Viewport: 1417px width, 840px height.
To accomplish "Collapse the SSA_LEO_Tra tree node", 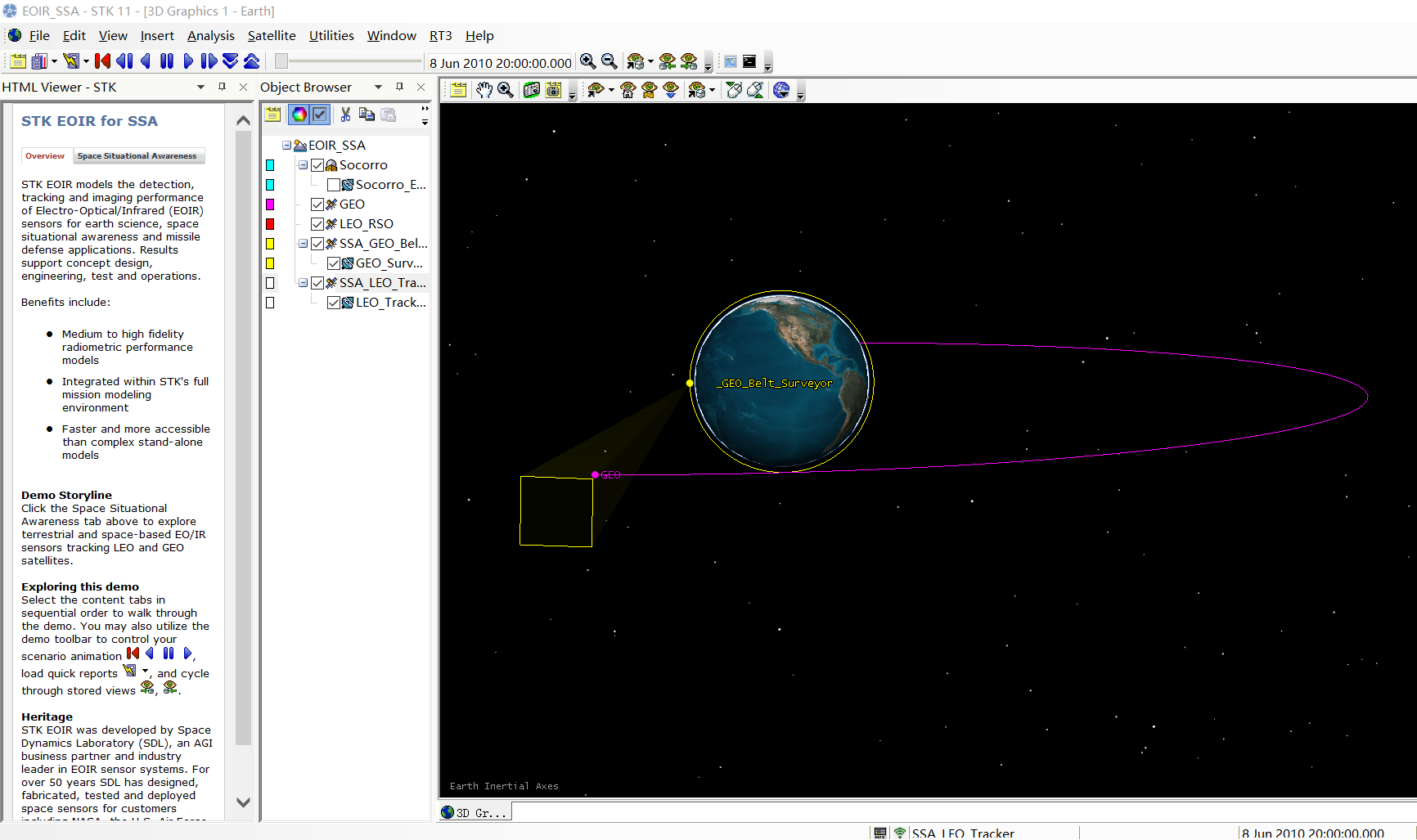I will coord(303,283).
